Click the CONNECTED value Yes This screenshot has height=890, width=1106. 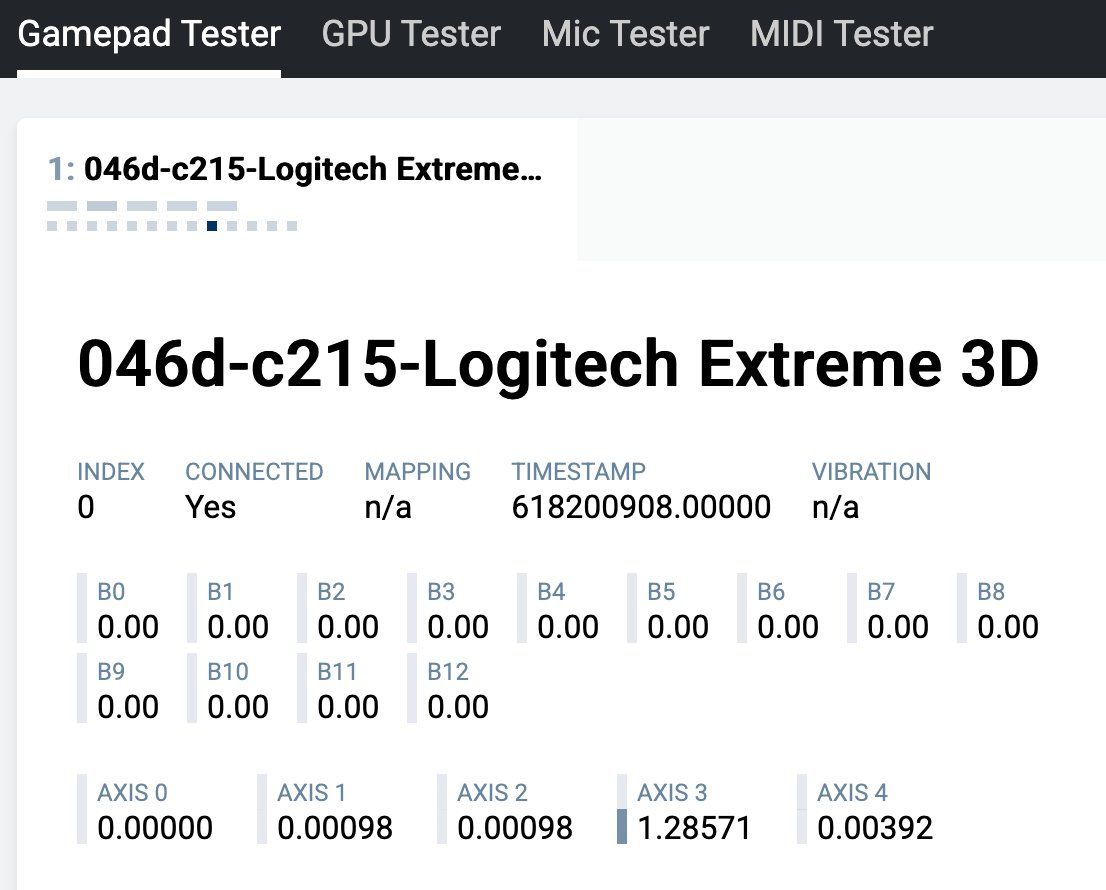click(210, 507)
